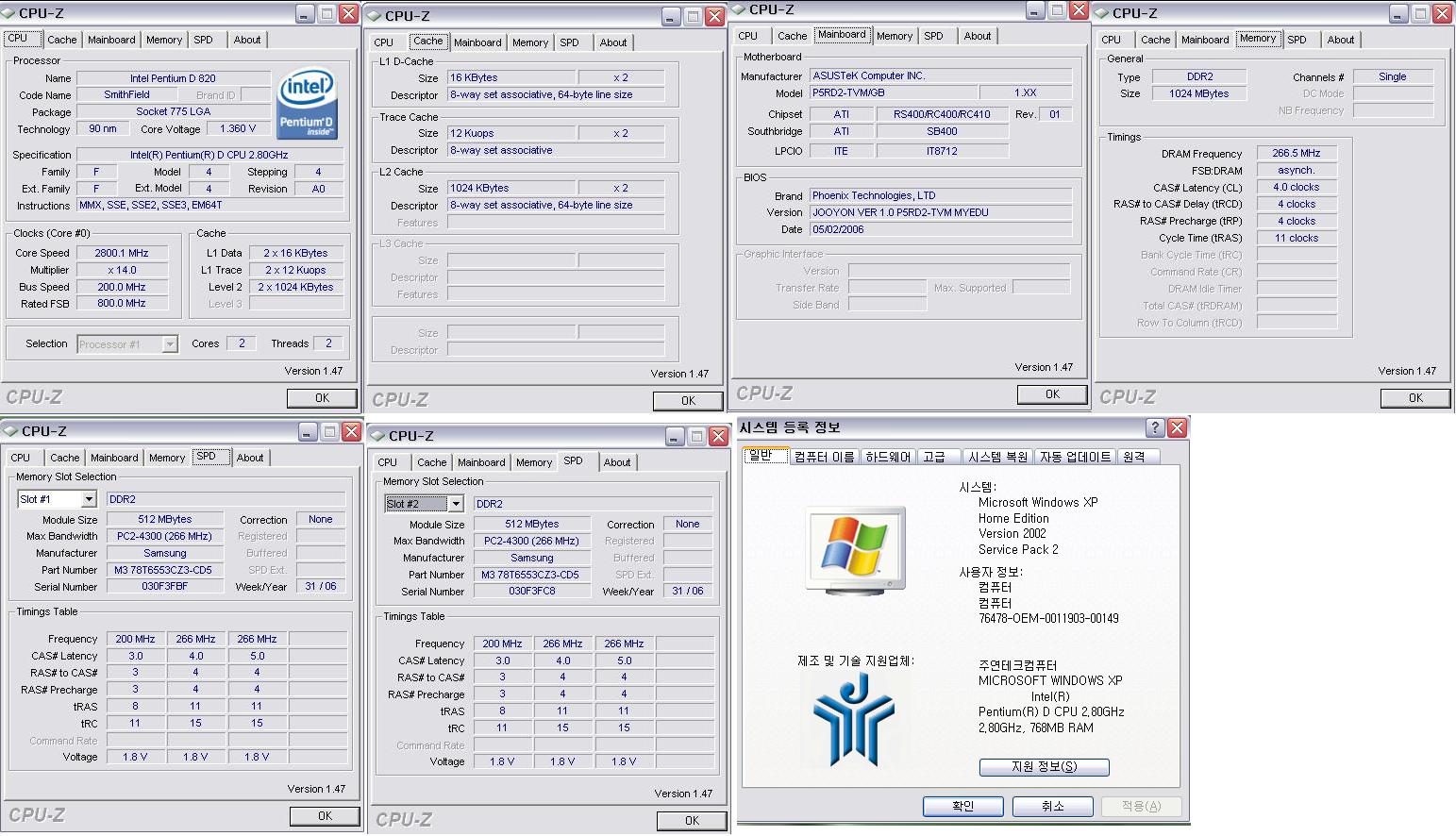Click the 1024 MBytes memory size value
The width and height of the screenshot is (1456, 836).
(1199, 94)
